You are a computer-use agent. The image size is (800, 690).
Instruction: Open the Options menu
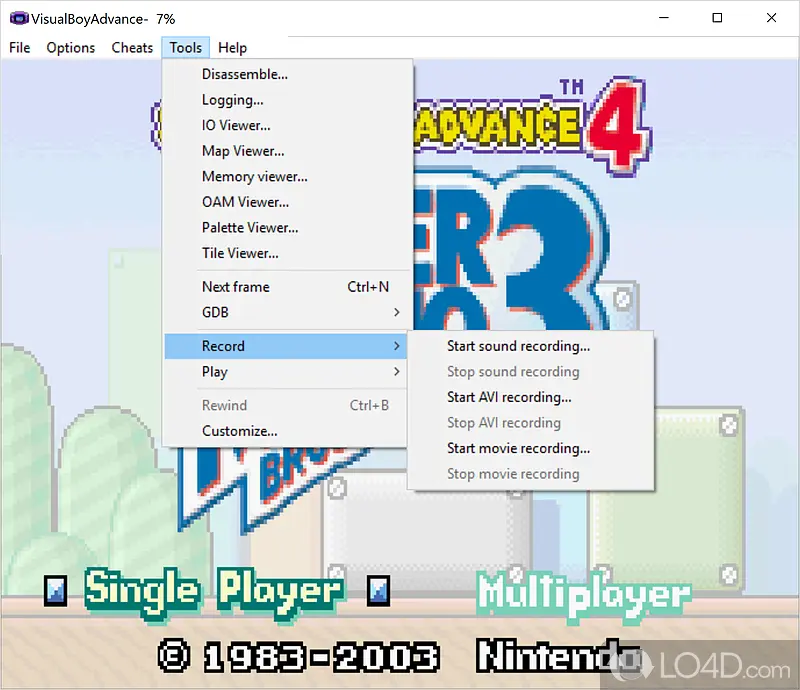71,47
